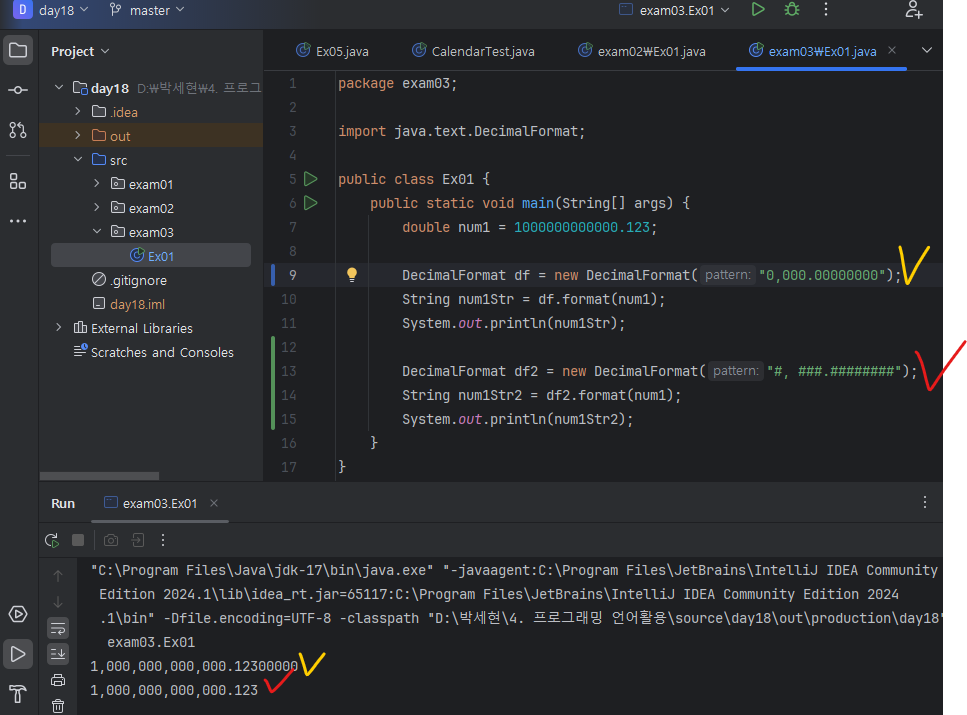Click the run gutter icon beside main method

click(311, 203)
